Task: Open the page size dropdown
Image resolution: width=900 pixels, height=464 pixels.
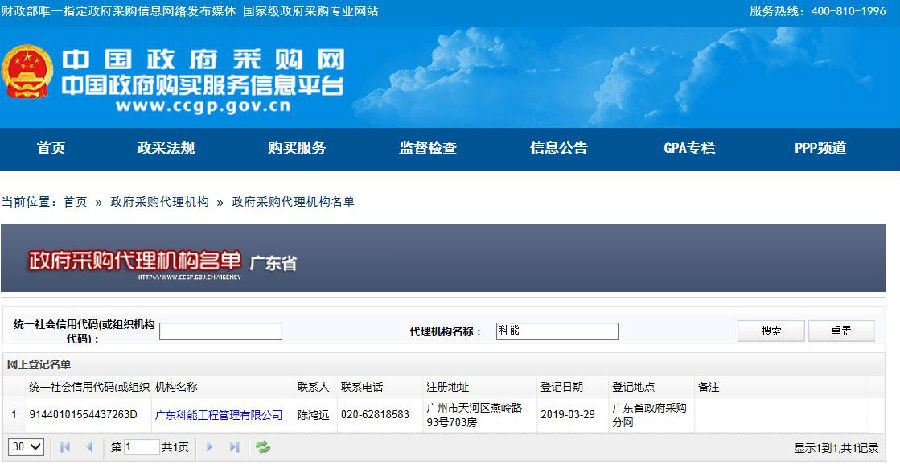Action: [26, 447]
